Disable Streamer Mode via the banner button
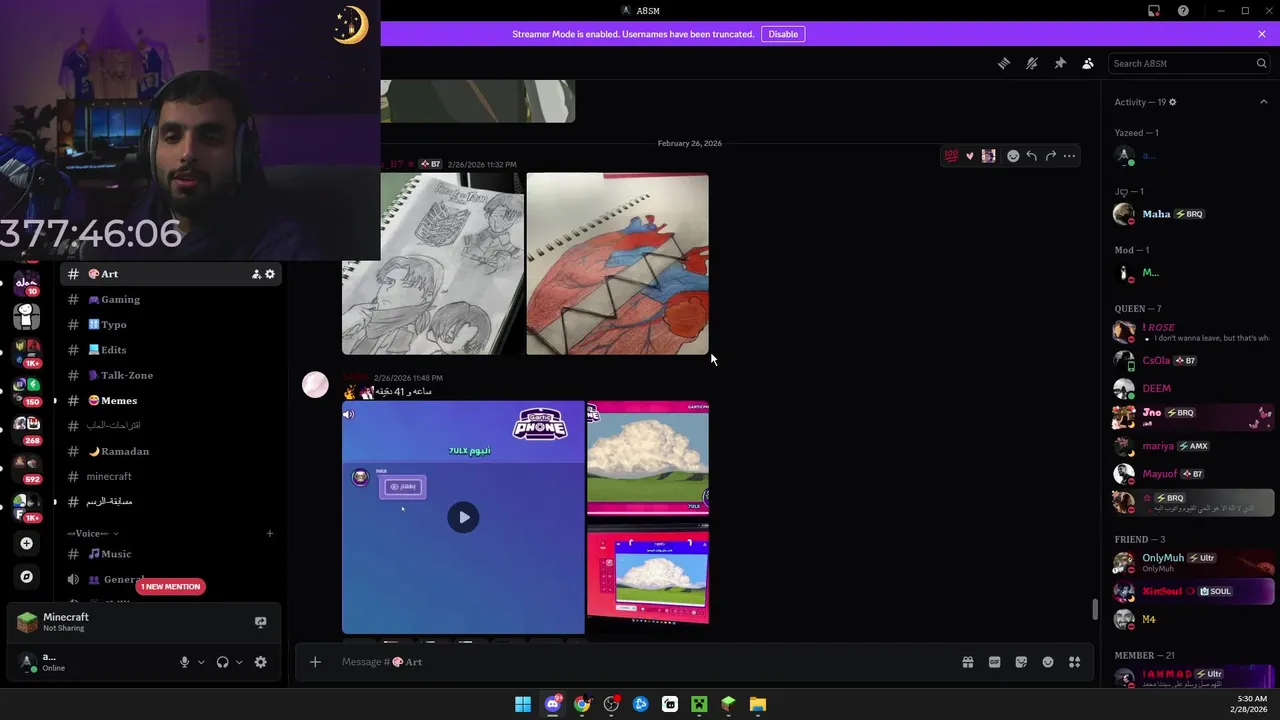Image resolution: width=1280 pixels, height=720 pixels. [783, 34]
